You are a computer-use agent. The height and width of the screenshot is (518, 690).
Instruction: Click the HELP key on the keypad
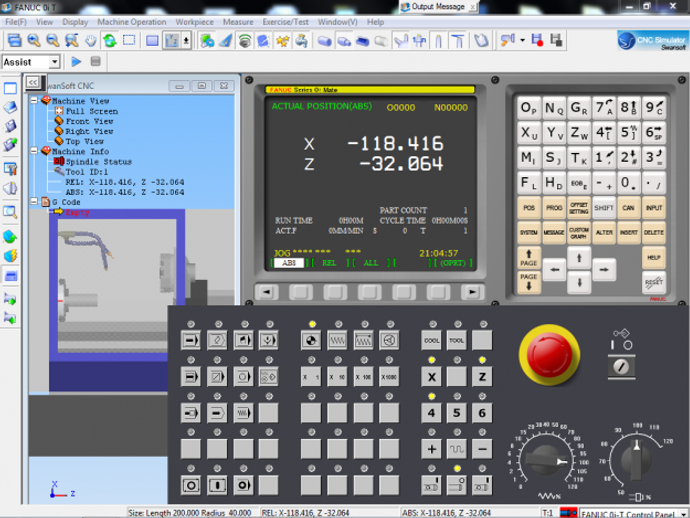654,257
